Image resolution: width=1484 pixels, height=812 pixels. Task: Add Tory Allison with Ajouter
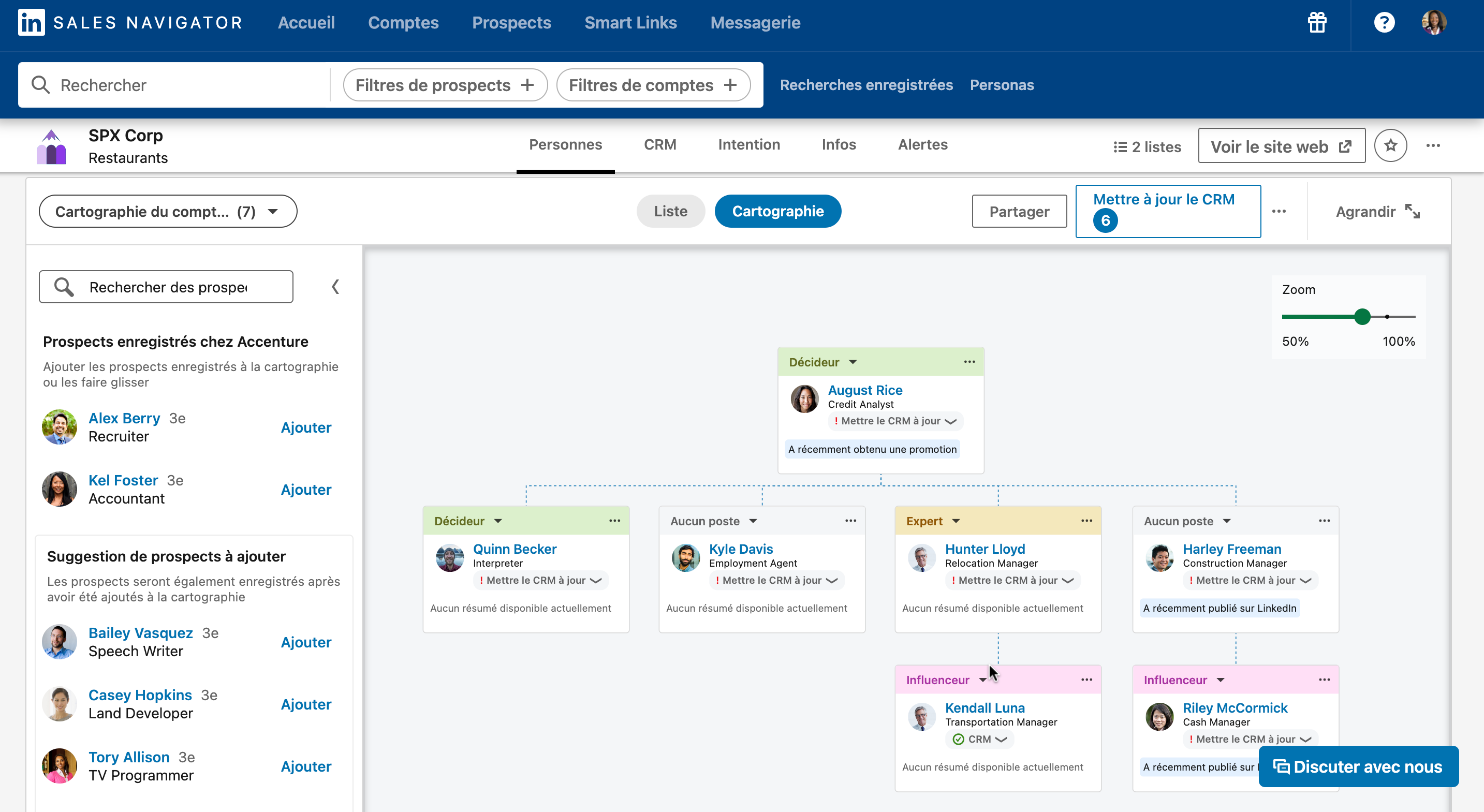[x=306, y=766]
